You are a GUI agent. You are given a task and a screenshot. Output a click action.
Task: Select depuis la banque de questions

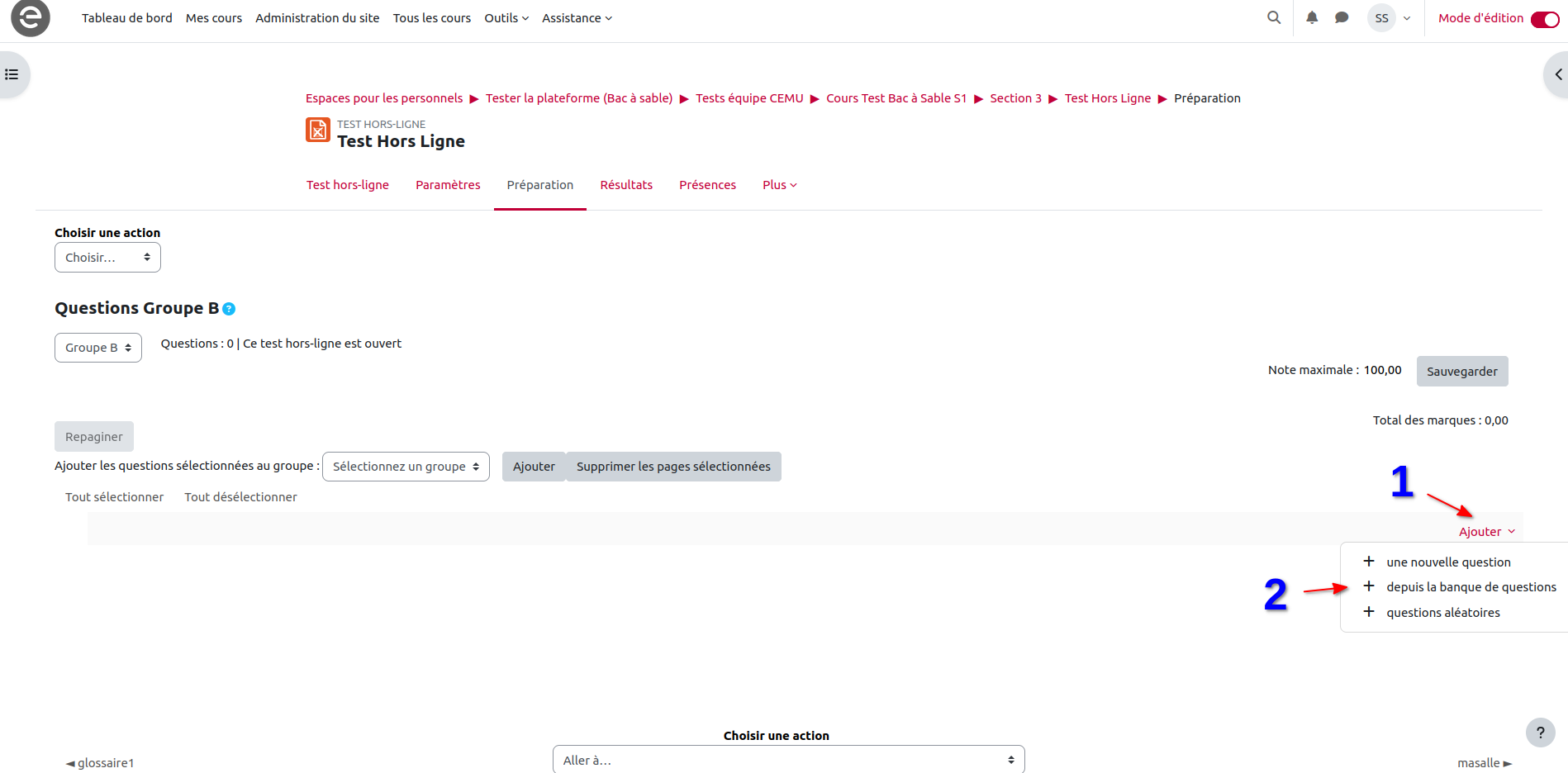click(x=1471, y=587)
